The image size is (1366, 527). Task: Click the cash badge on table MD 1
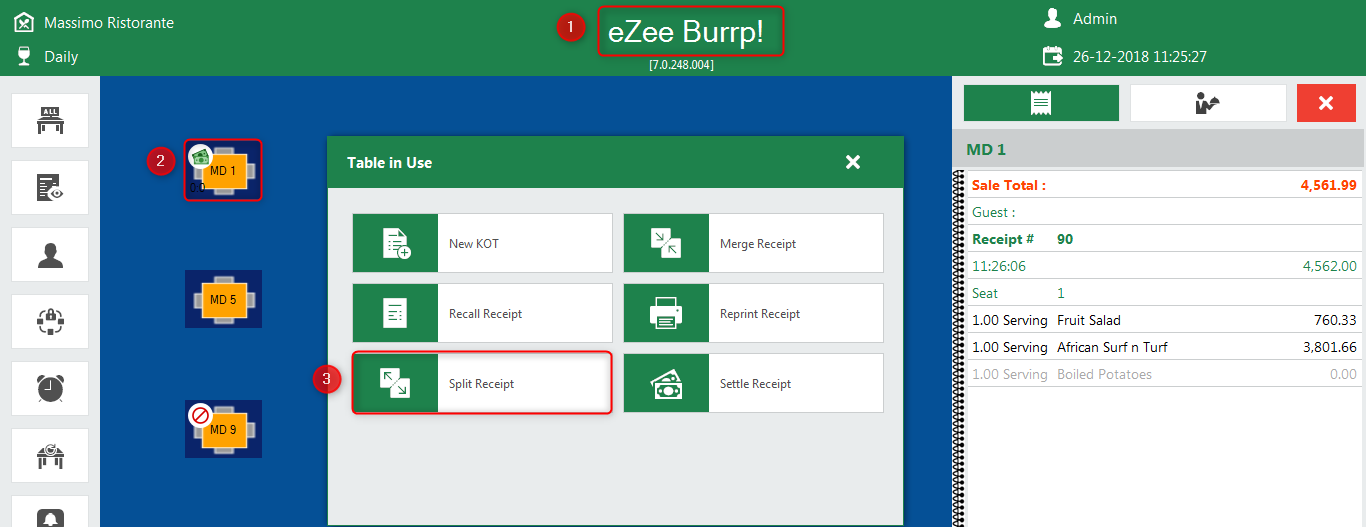click(200, 156)
